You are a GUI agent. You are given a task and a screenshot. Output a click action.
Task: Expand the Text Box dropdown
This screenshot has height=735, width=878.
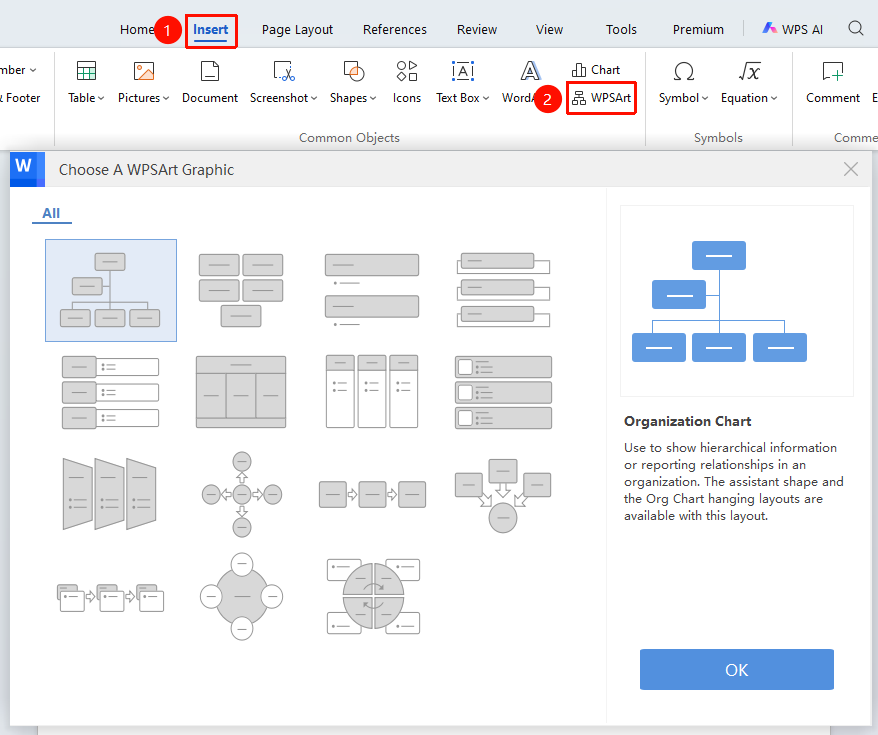pyautogui.click(x=463, y=83)
